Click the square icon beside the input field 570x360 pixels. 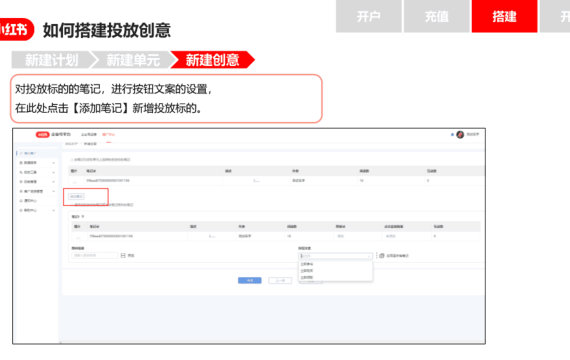(123, 256)
